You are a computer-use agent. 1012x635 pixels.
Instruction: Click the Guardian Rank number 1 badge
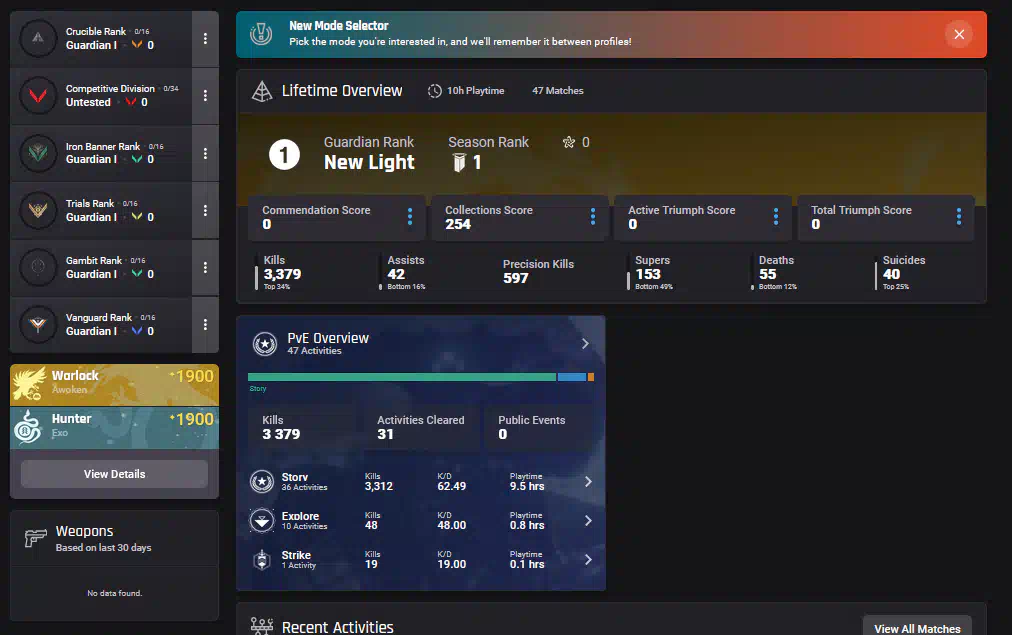284,155
